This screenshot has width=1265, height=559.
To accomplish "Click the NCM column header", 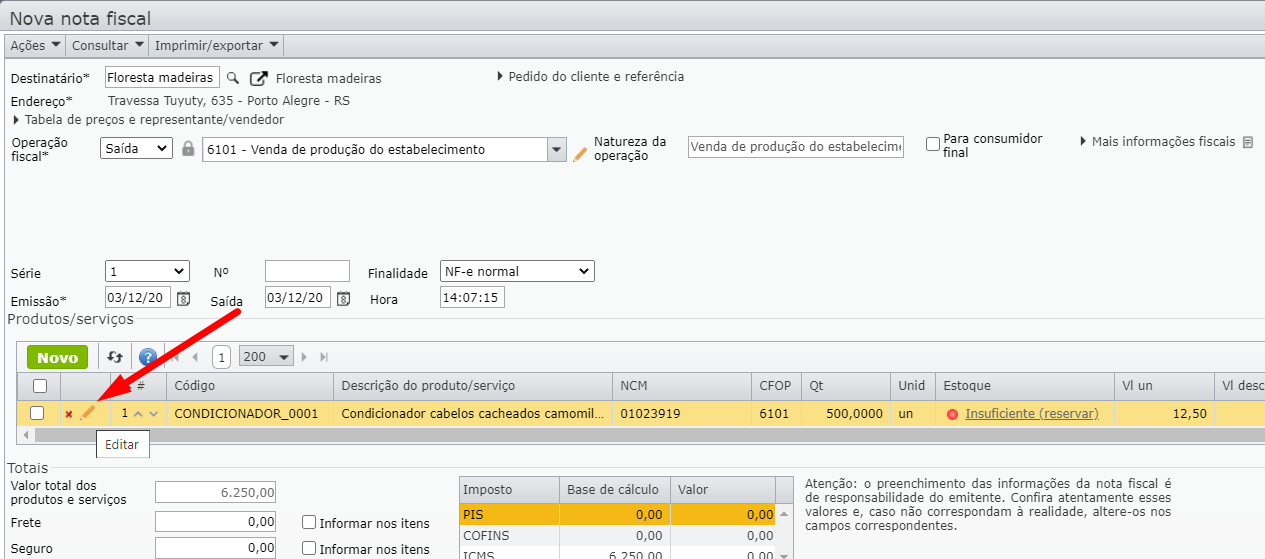I will coord(682,386).
